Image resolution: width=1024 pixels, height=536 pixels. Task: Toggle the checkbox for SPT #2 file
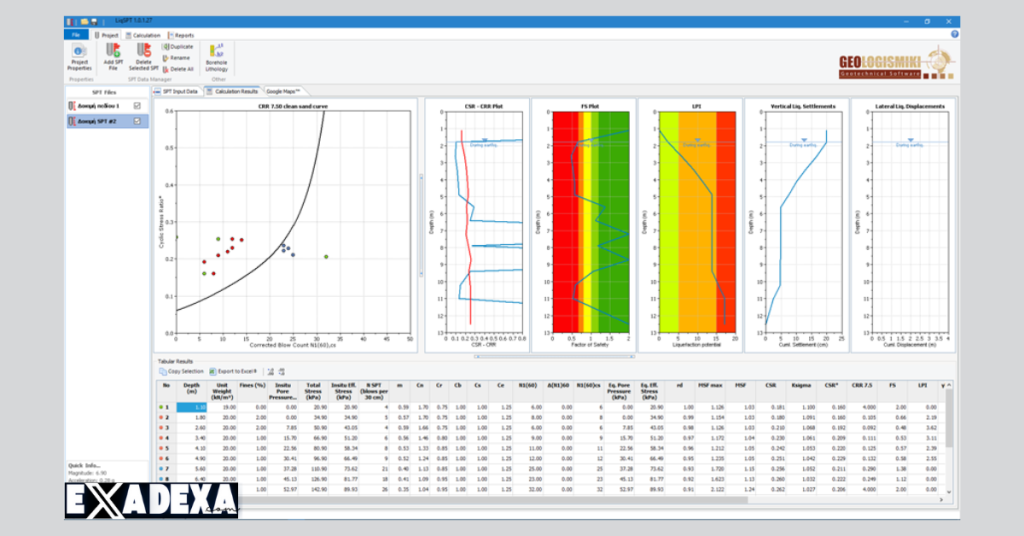coord(137,121)
